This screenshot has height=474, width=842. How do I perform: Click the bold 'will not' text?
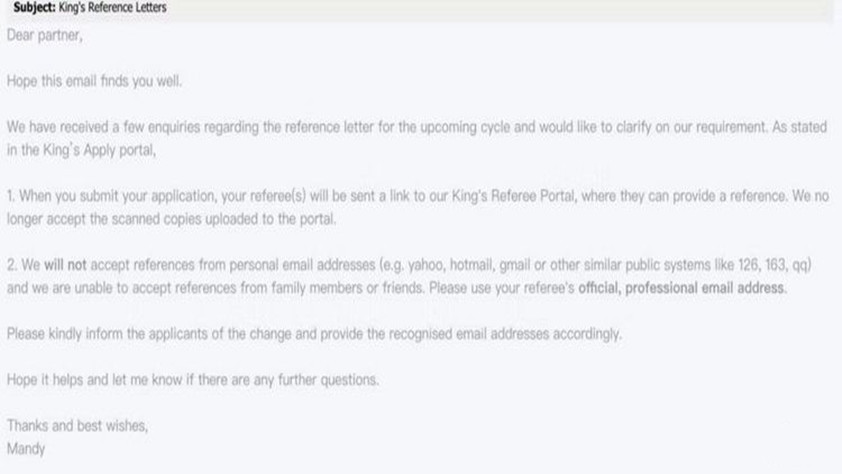(x=65, y=265)
